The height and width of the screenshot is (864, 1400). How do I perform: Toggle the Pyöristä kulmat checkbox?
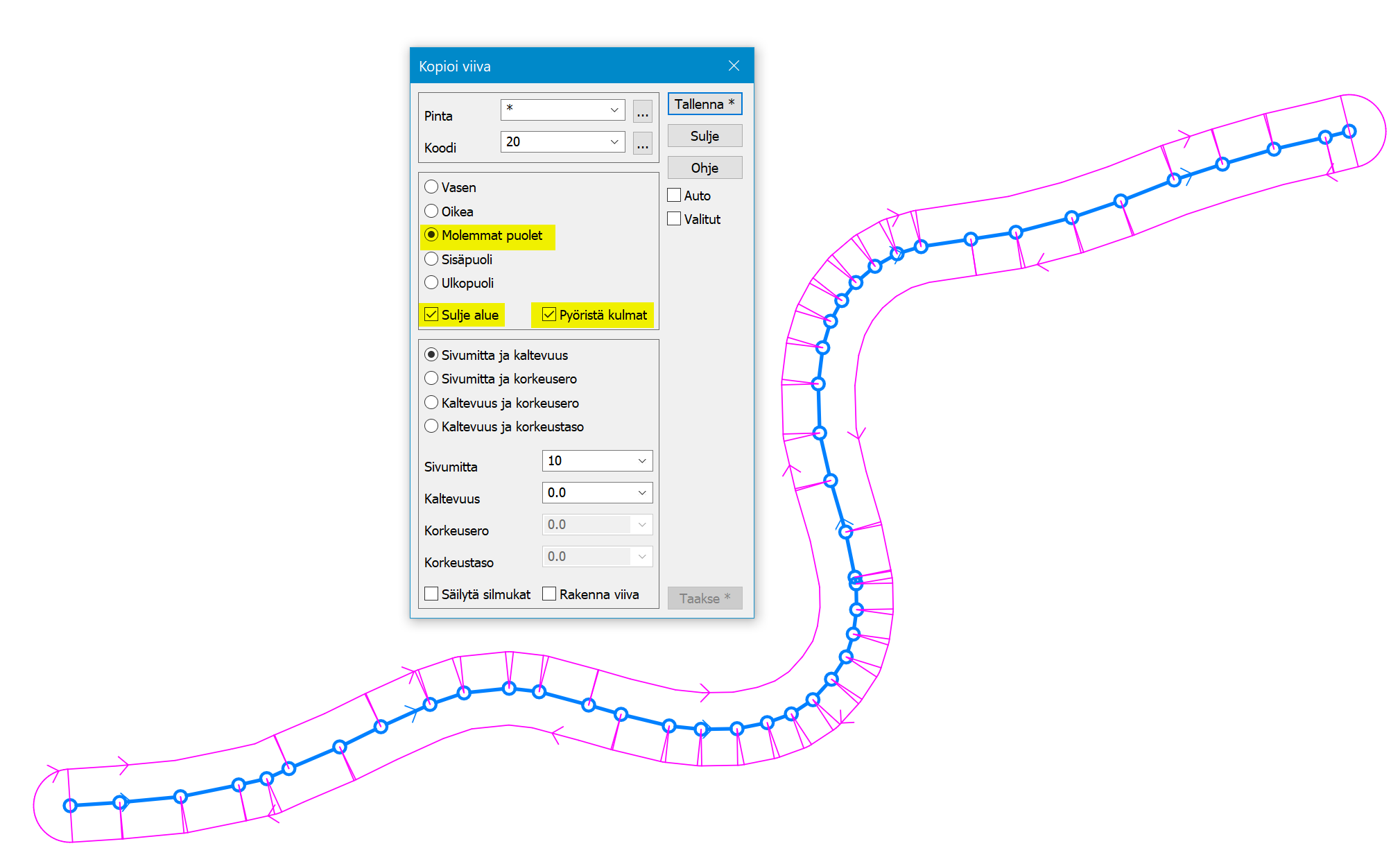pyautogui.click(x=549, y=315)
